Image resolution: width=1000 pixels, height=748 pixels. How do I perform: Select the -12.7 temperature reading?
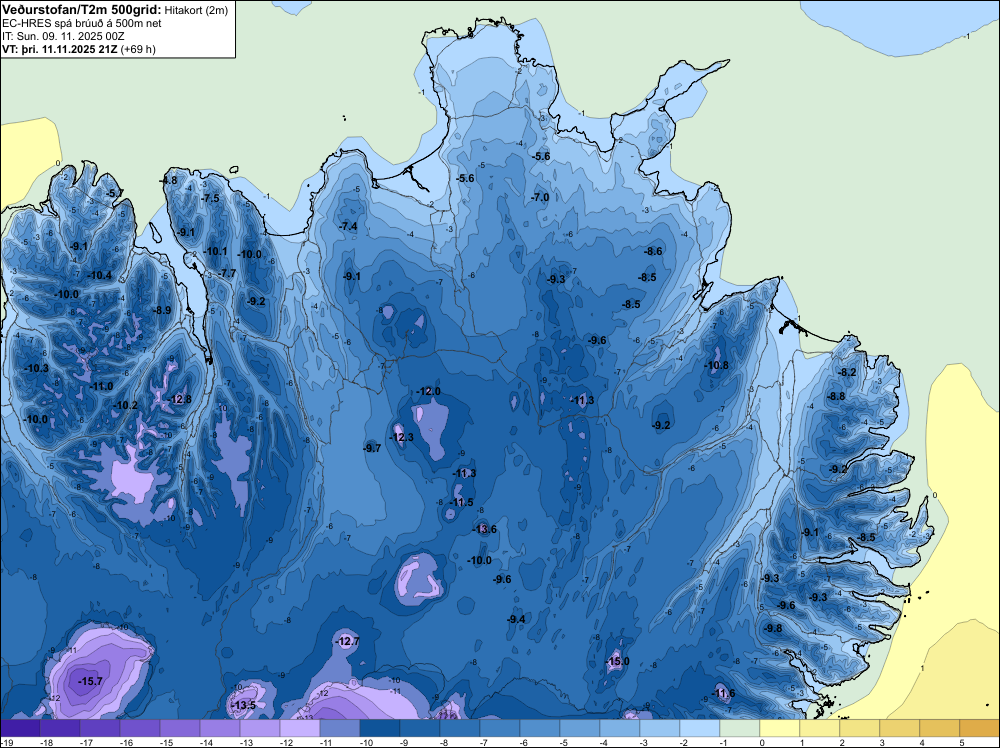click(x=347, y=641)
